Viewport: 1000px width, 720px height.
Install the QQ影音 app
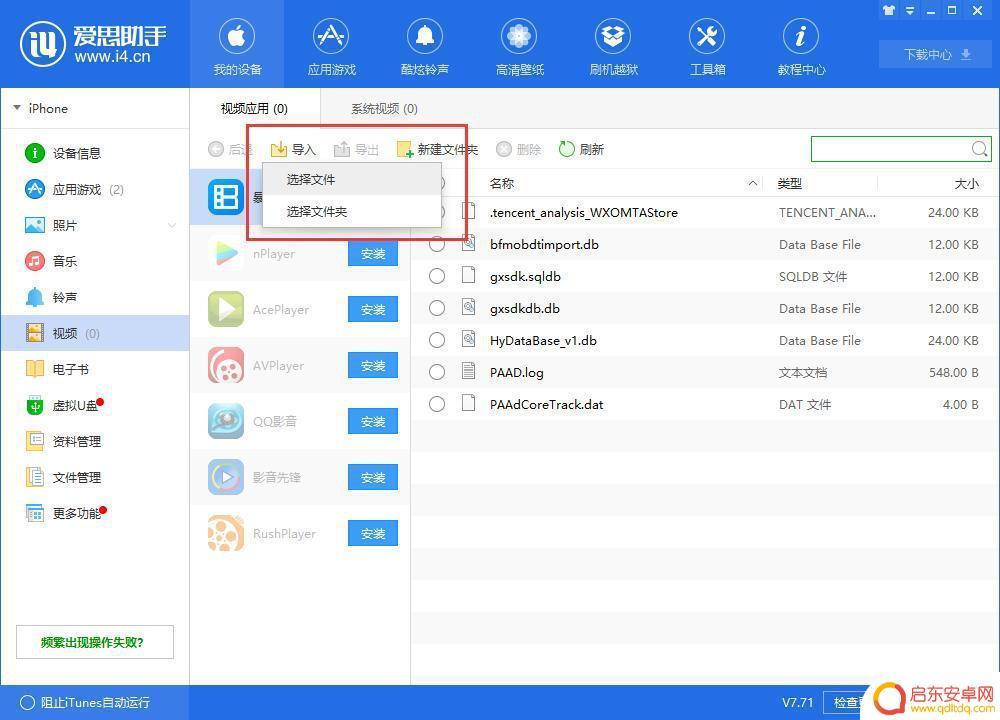[x=372, y=422]
